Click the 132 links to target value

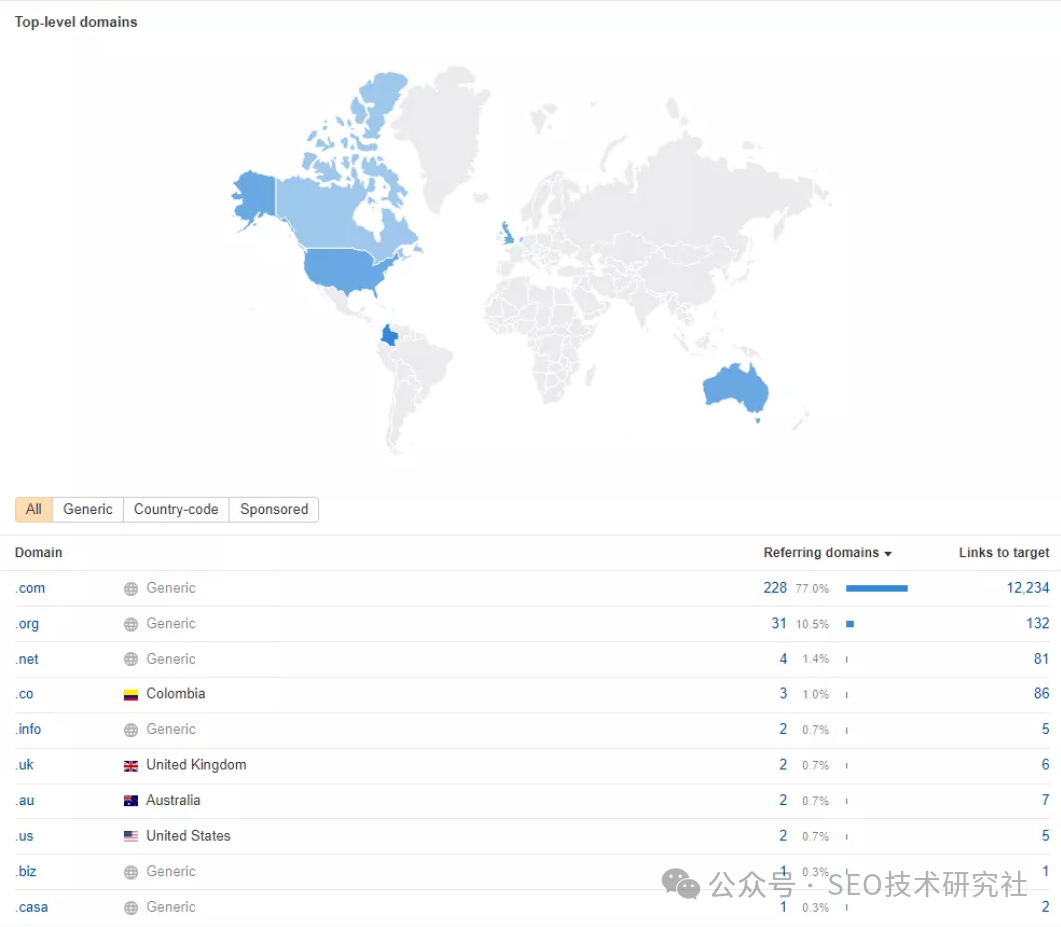1037,623
